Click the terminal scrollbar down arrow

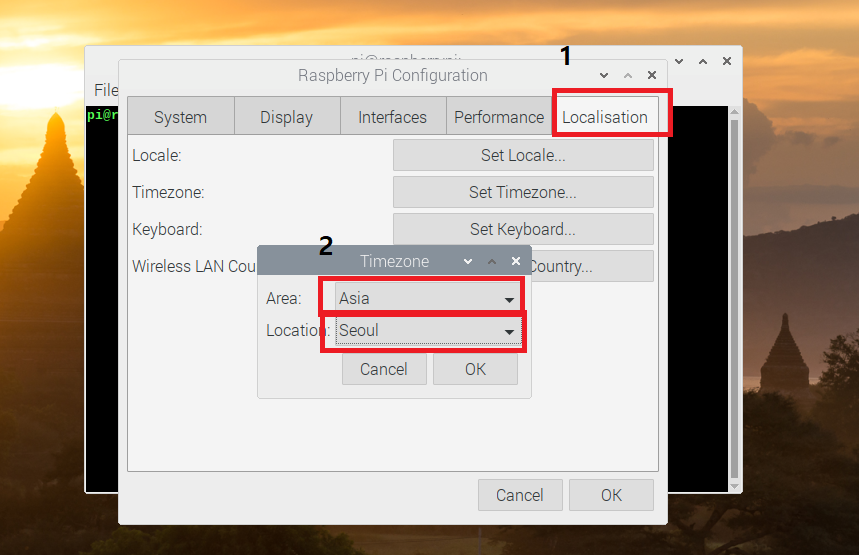tap(735, 487)
